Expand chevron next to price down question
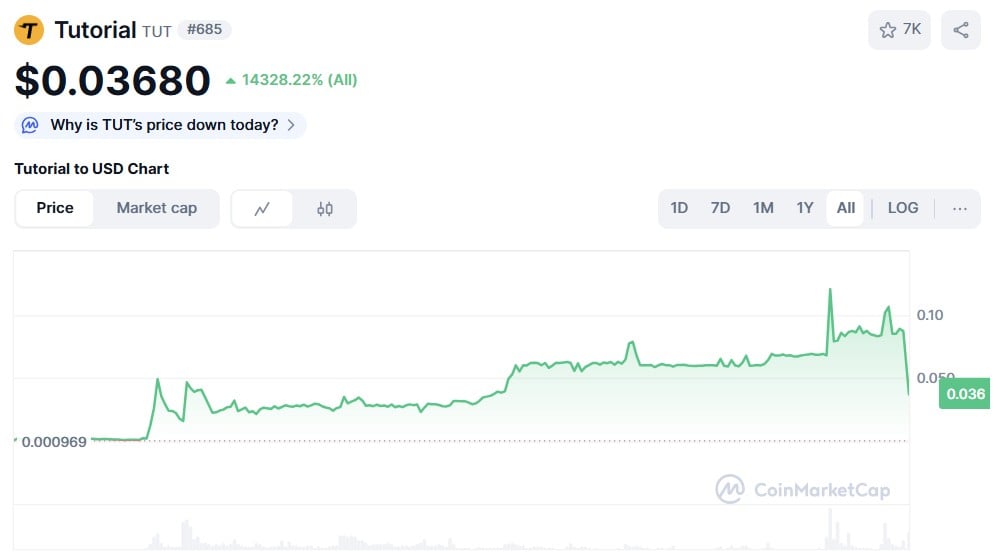This screenshot has width=997, height=553. (x=291, y=125)
